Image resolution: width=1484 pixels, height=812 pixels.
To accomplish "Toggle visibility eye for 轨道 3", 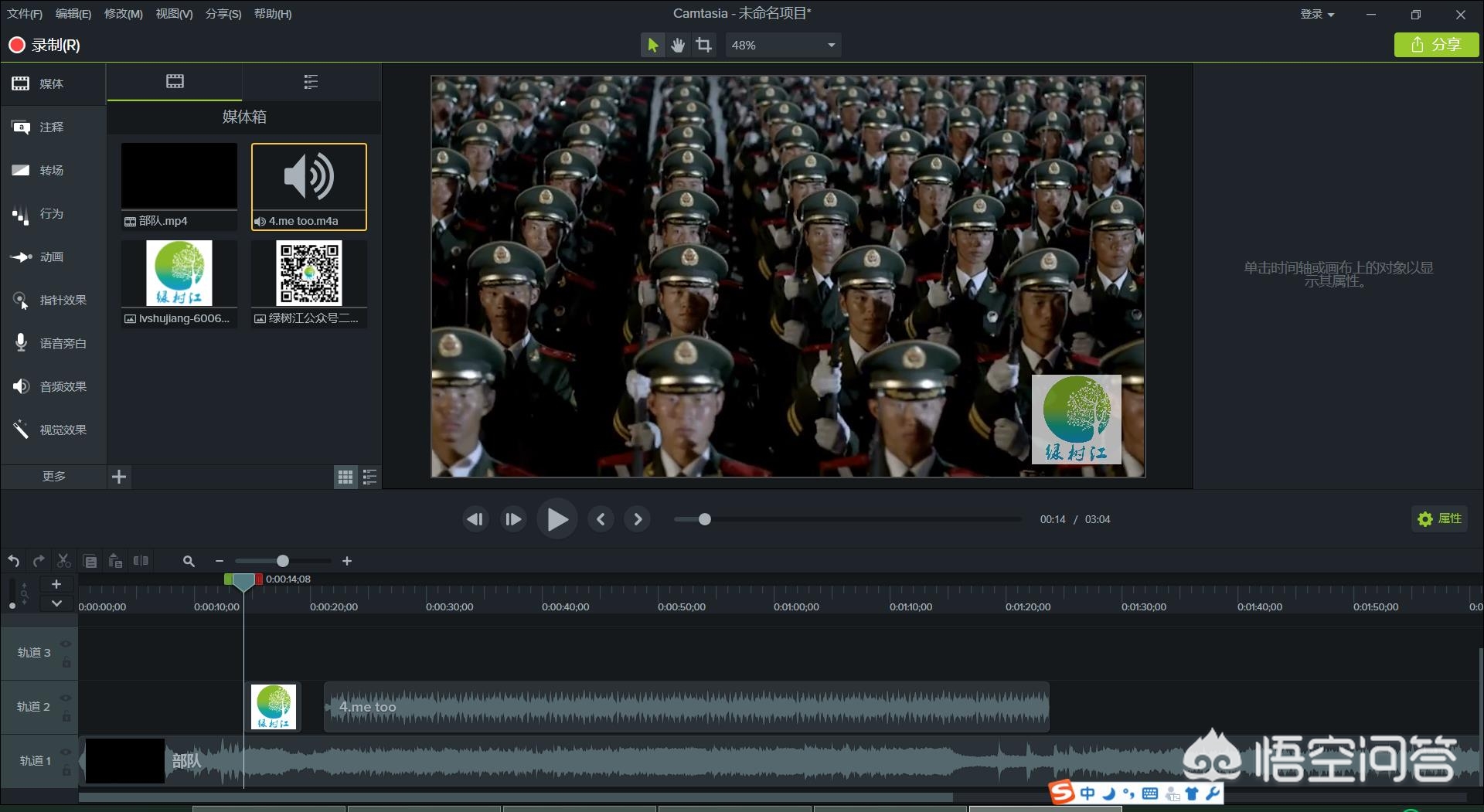I will (x=66, y=644).
